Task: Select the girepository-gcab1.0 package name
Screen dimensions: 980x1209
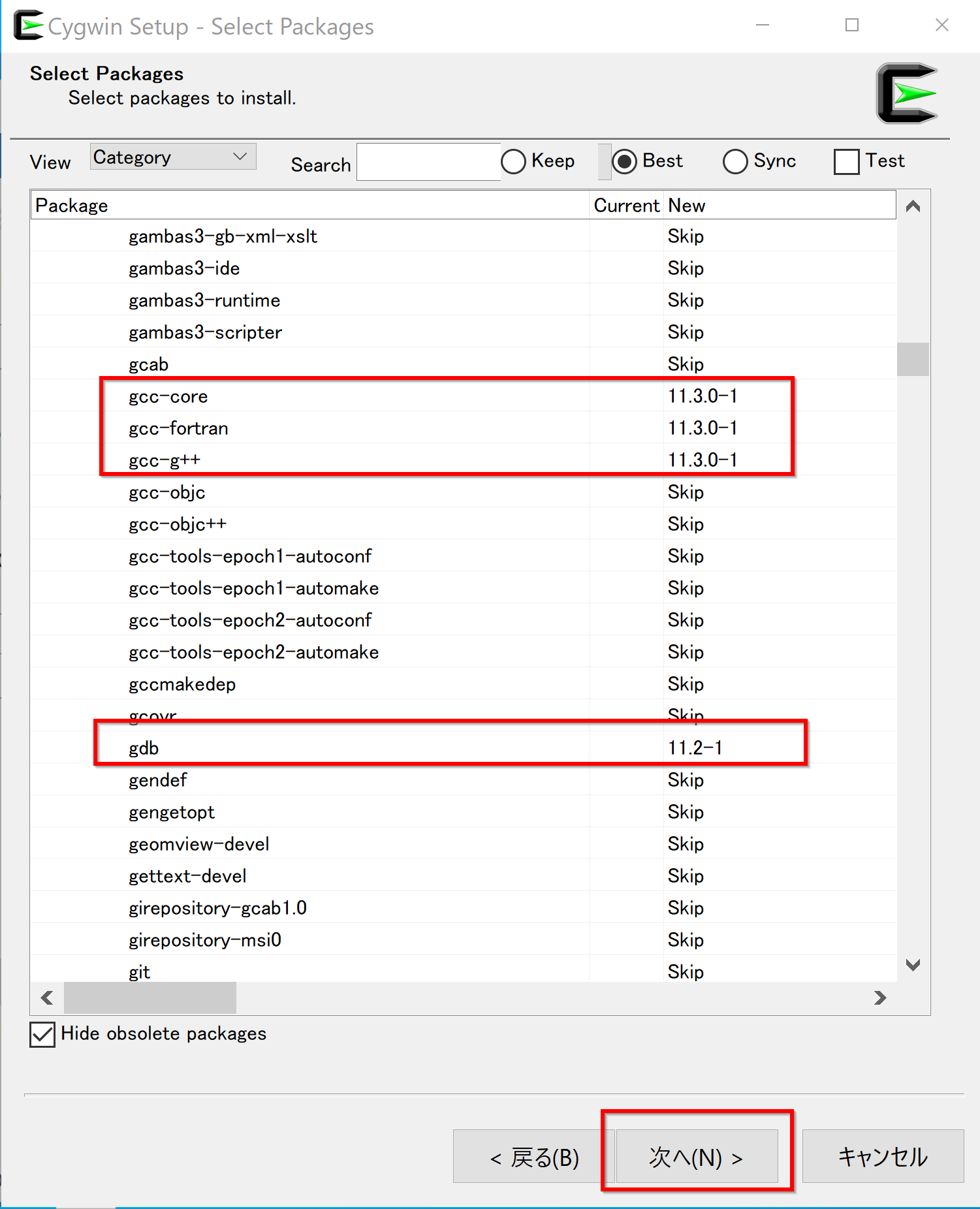Action: [x=217, y=908]
